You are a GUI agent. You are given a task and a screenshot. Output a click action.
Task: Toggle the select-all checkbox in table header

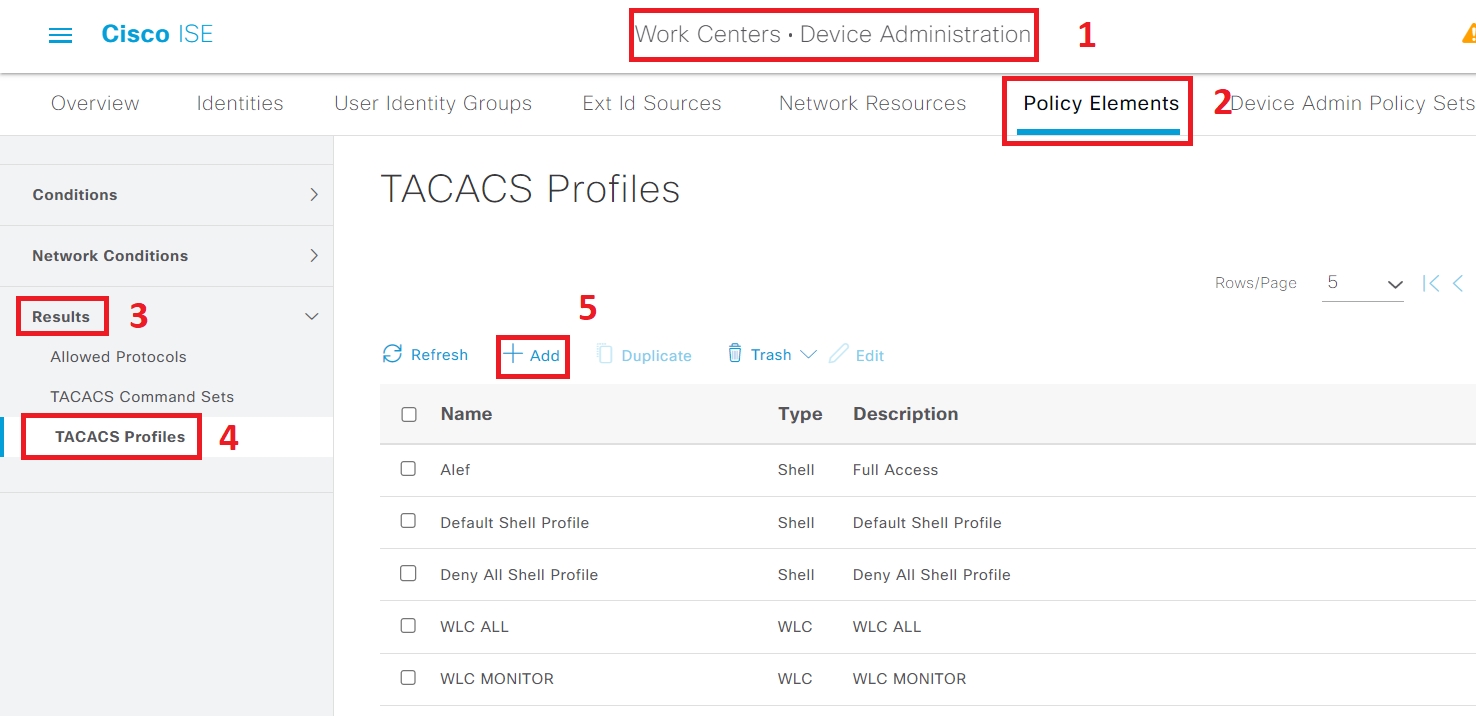tap(409, 414)
